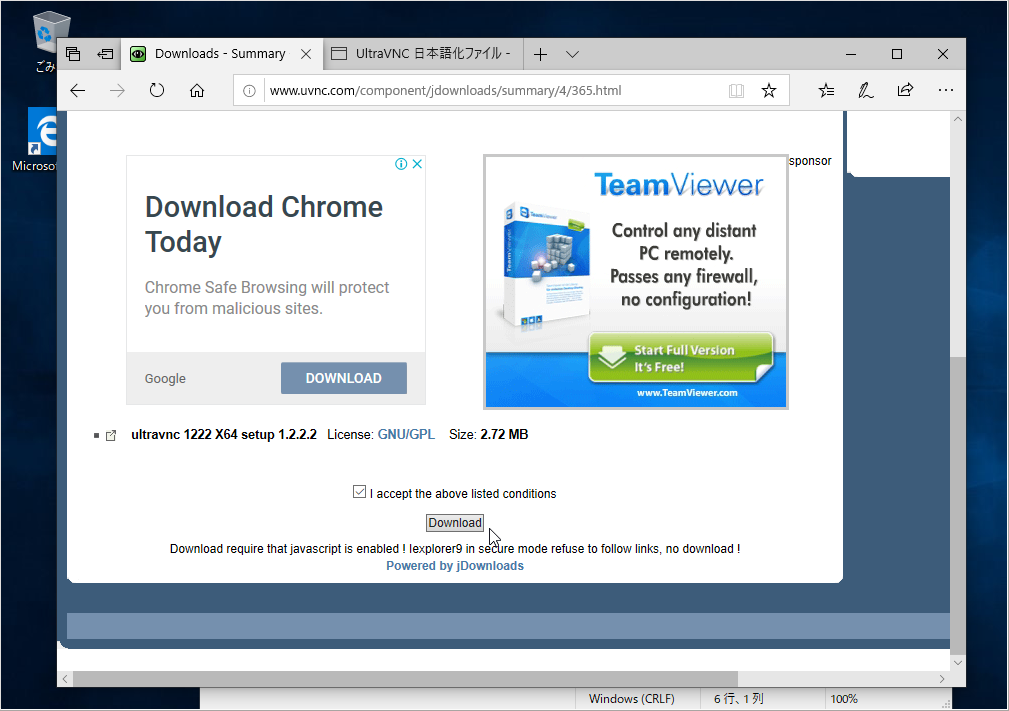Viewport: 1009px width, 711px height.
Task: Uncheck I accept the above conditions
Action: (x=360, y=492)
